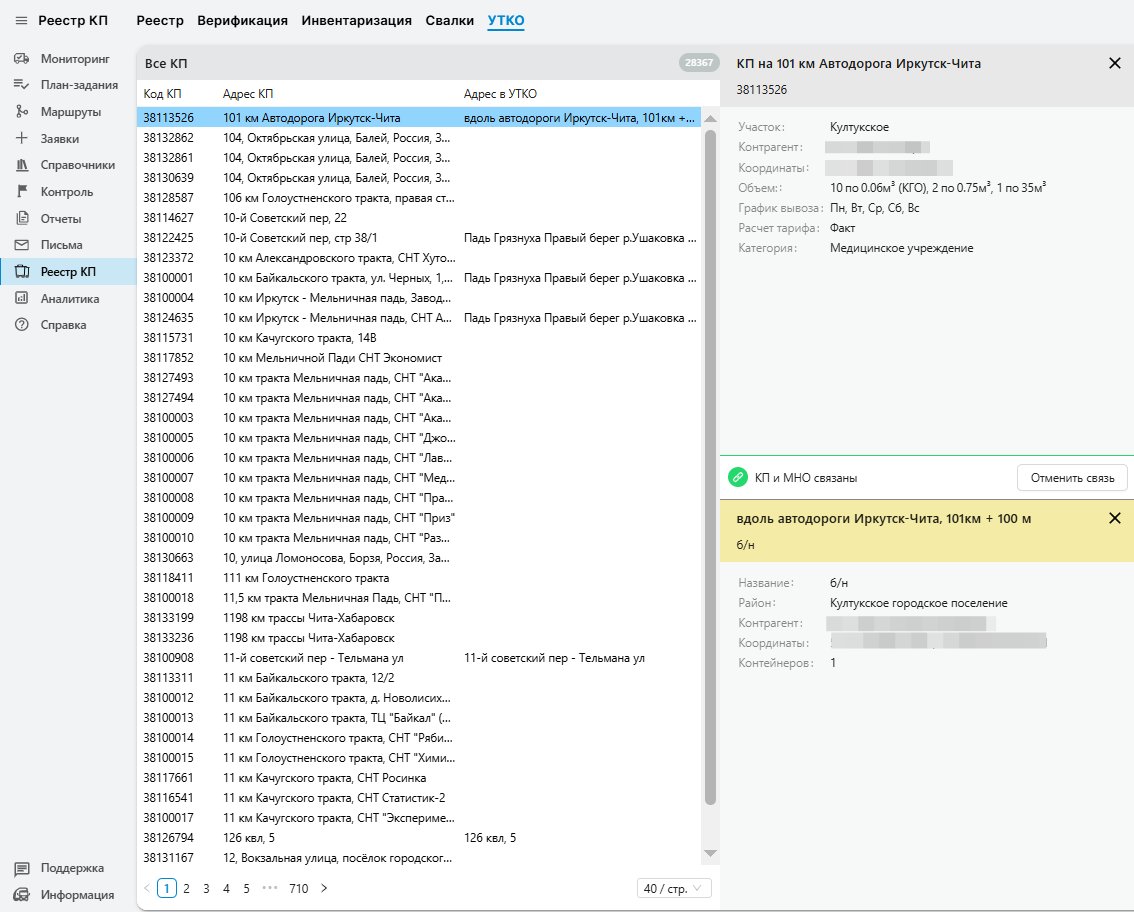Go to page 710 in pagination
Viewport: 1134px width, 912px height.
coord(298,888)
